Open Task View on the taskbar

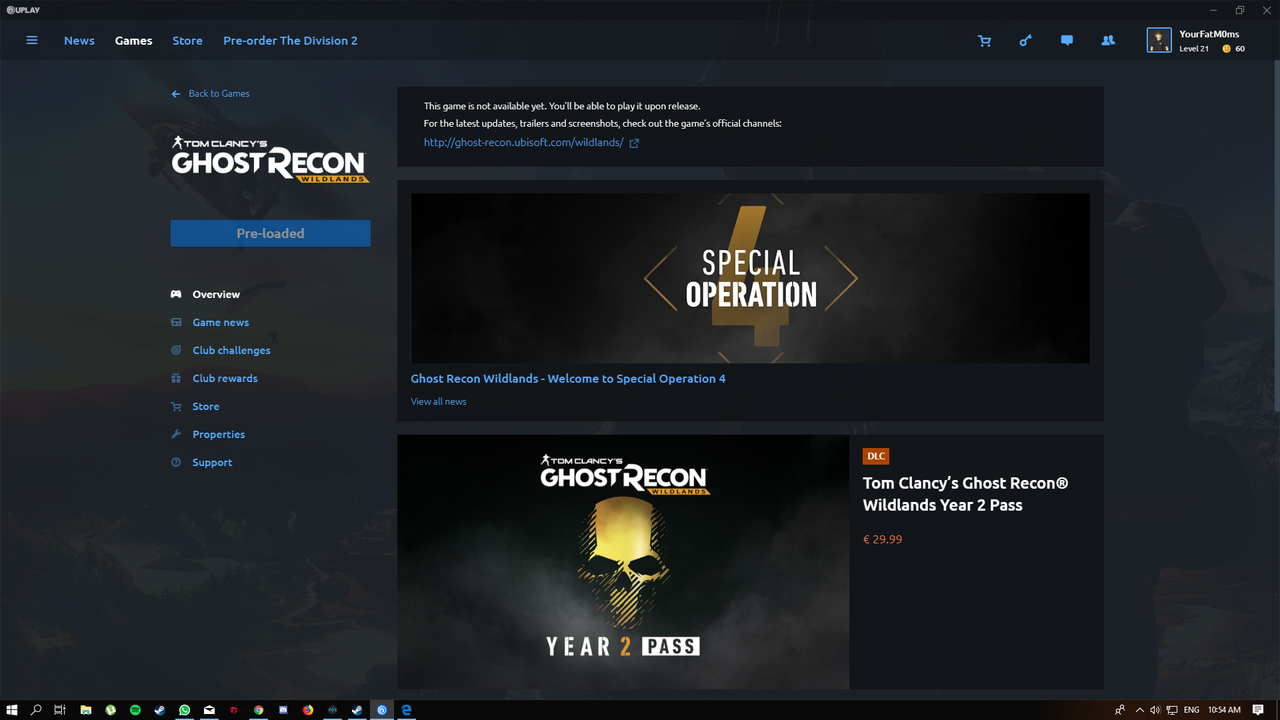[61, 710]
